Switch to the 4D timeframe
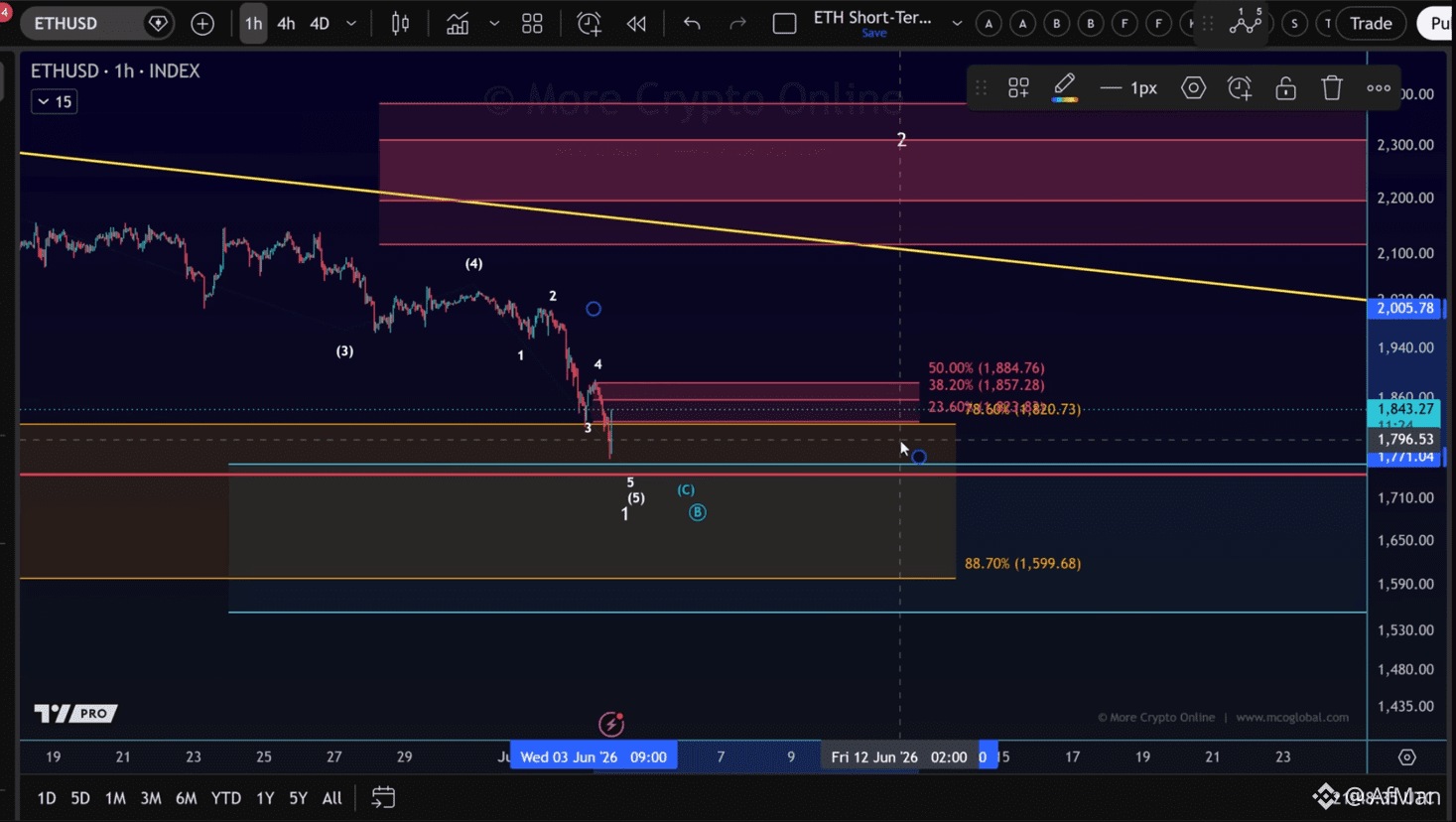1456x822 pixels. (320, 23)
